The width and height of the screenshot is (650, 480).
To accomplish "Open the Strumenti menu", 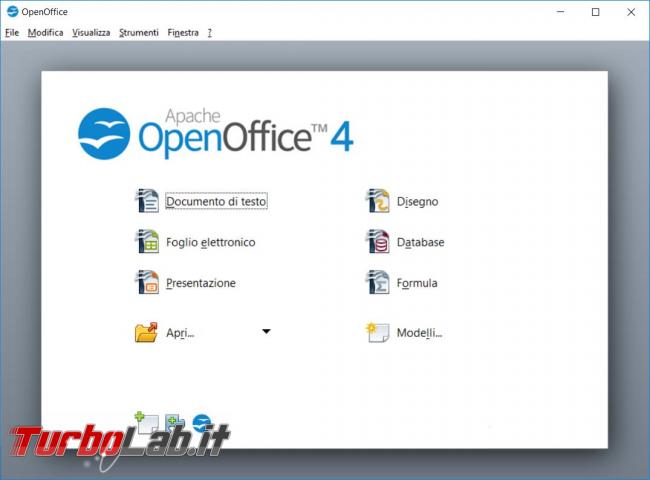I will [139, 32].
